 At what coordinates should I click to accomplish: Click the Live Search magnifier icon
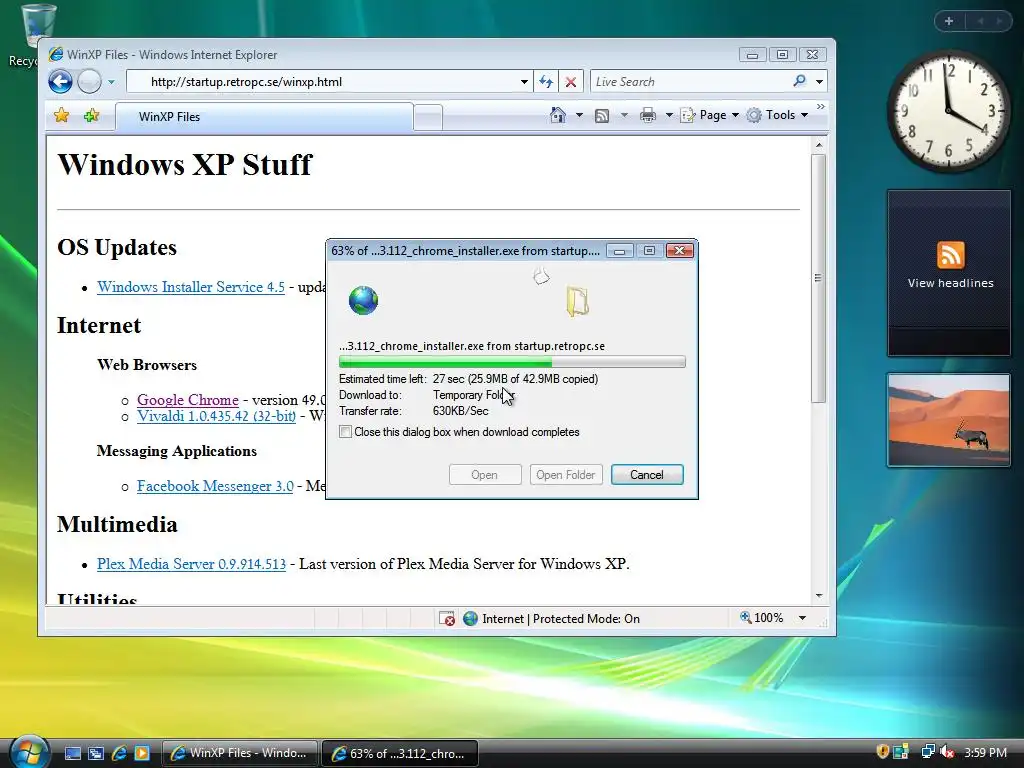point(799,81)
